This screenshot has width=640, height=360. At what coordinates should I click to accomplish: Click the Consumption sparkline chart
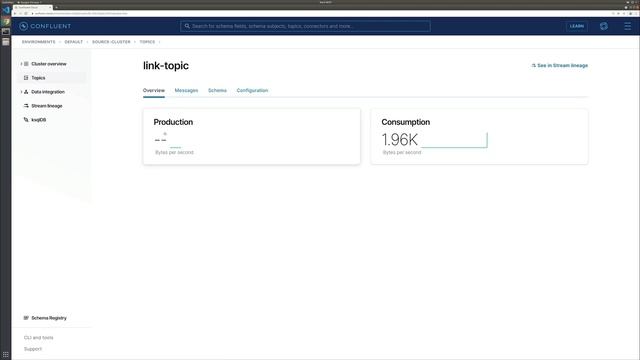pyautogui.click(x=454, y=140)
